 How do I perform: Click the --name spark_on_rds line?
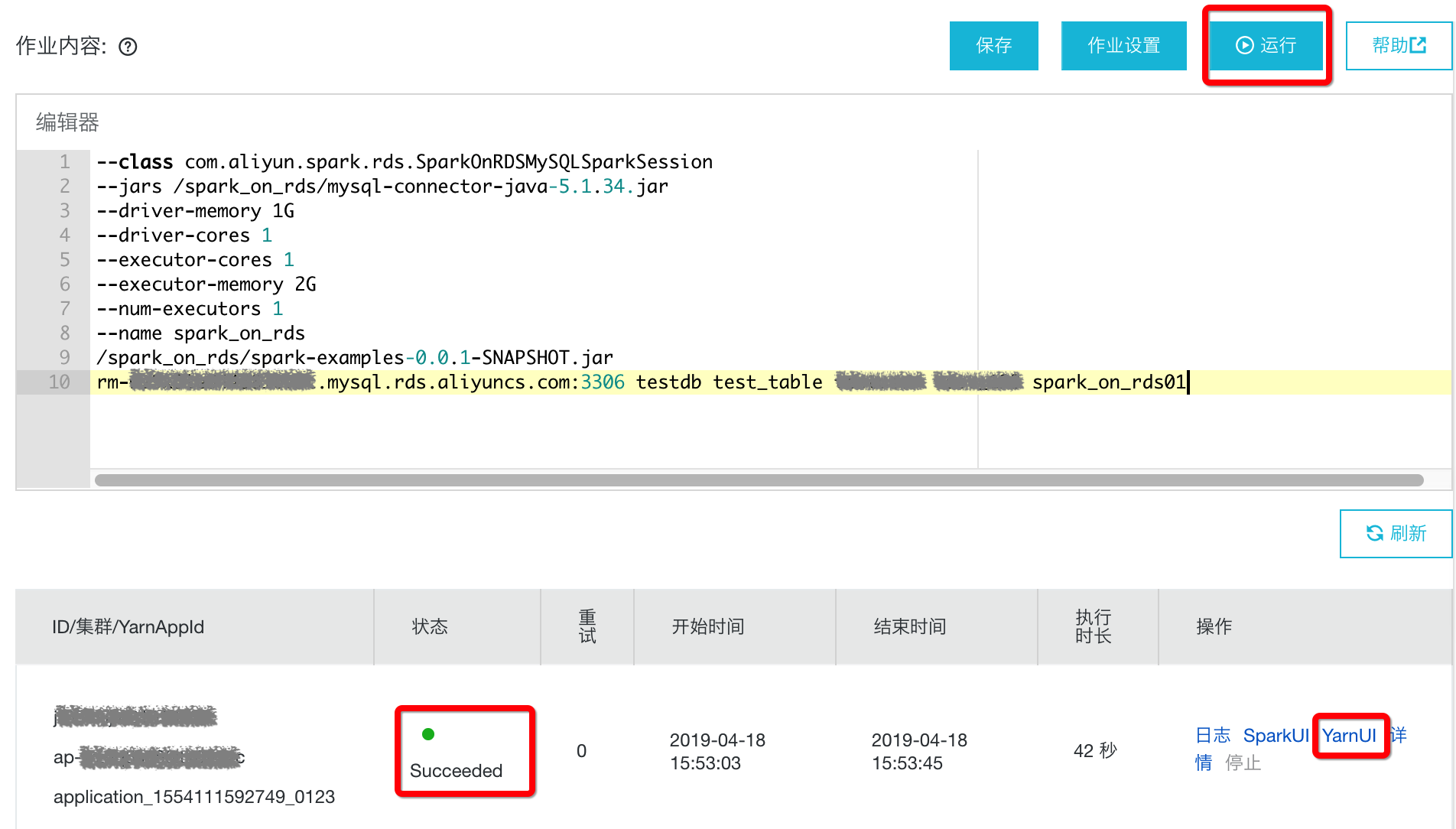tap(201, 333)
